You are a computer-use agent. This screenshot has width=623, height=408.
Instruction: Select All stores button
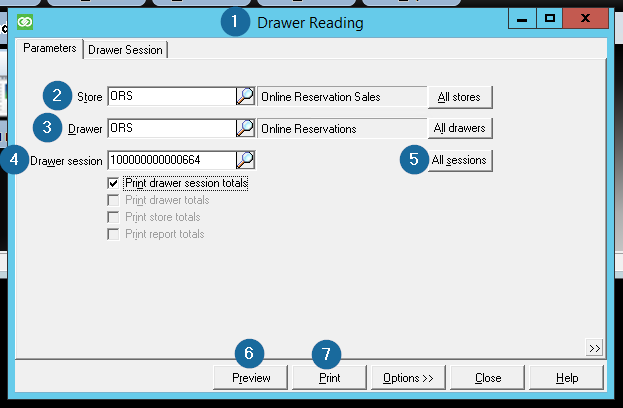click(x=460, y=97)
